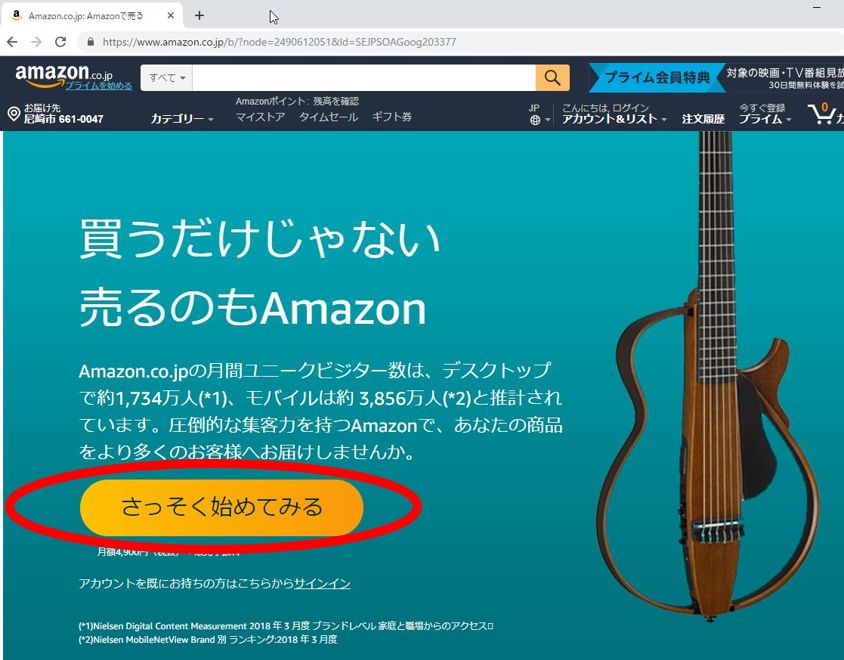
Task: Click the さっそく始めてみる button
Action: point(222,507)
